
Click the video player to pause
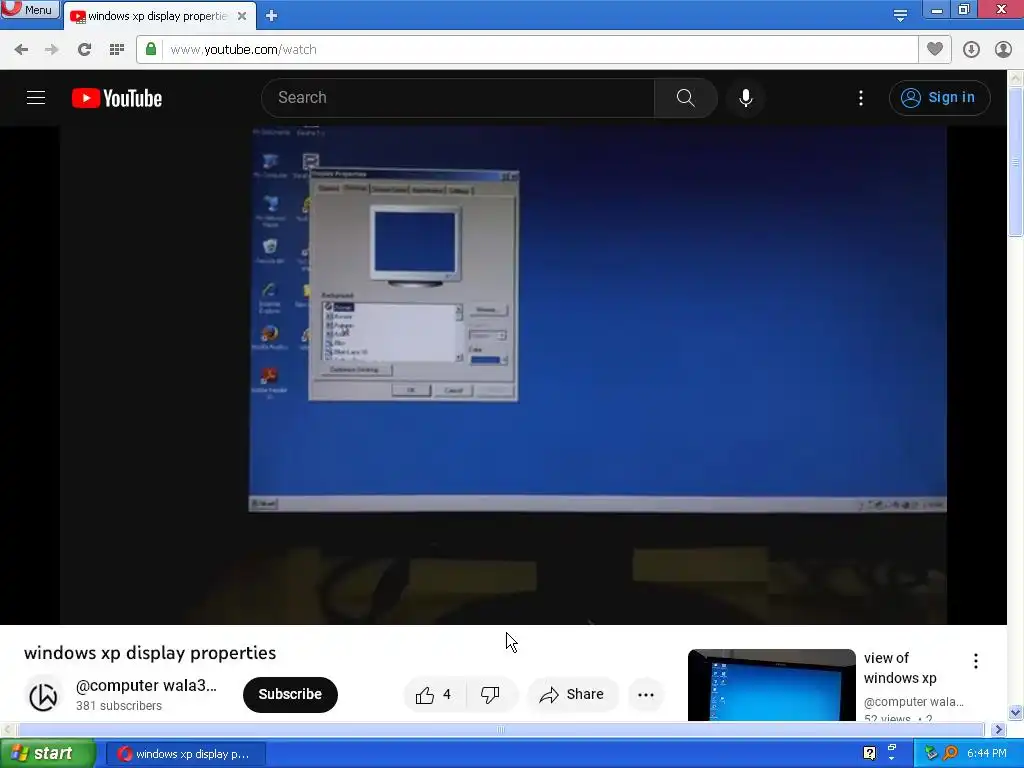click(503, 376)
